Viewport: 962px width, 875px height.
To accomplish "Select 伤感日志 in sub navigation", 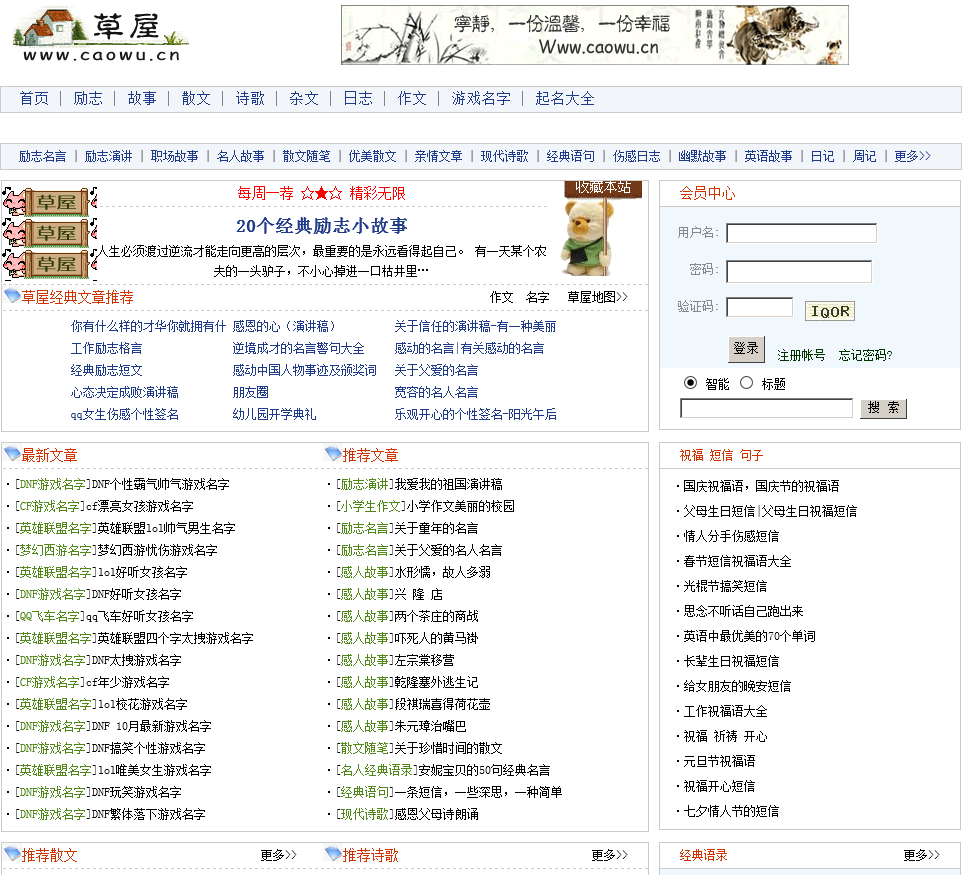I will click(x=637, y=156).
